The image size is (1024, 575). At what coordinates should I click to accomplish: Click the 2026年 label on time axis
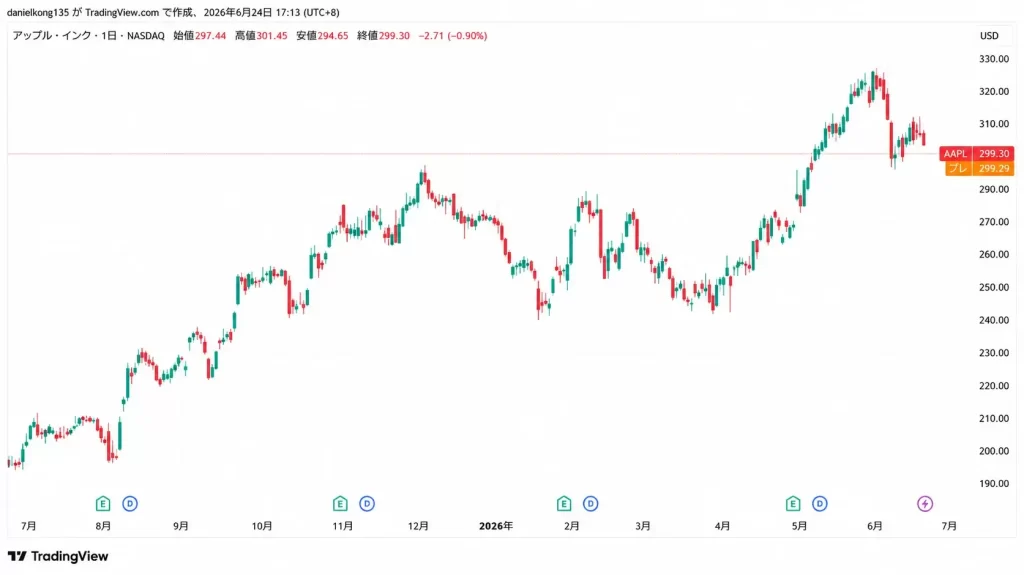[496, 526]
